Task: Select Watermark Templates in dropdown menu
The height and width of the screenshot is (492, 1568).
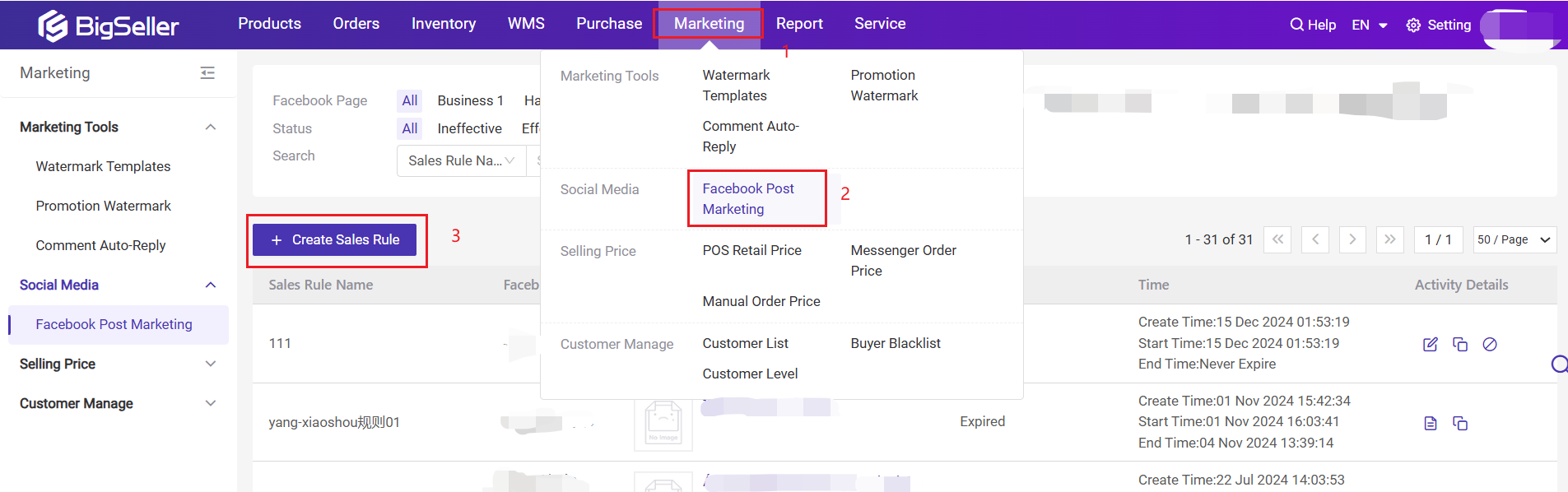Action: [x=736, y=86]
